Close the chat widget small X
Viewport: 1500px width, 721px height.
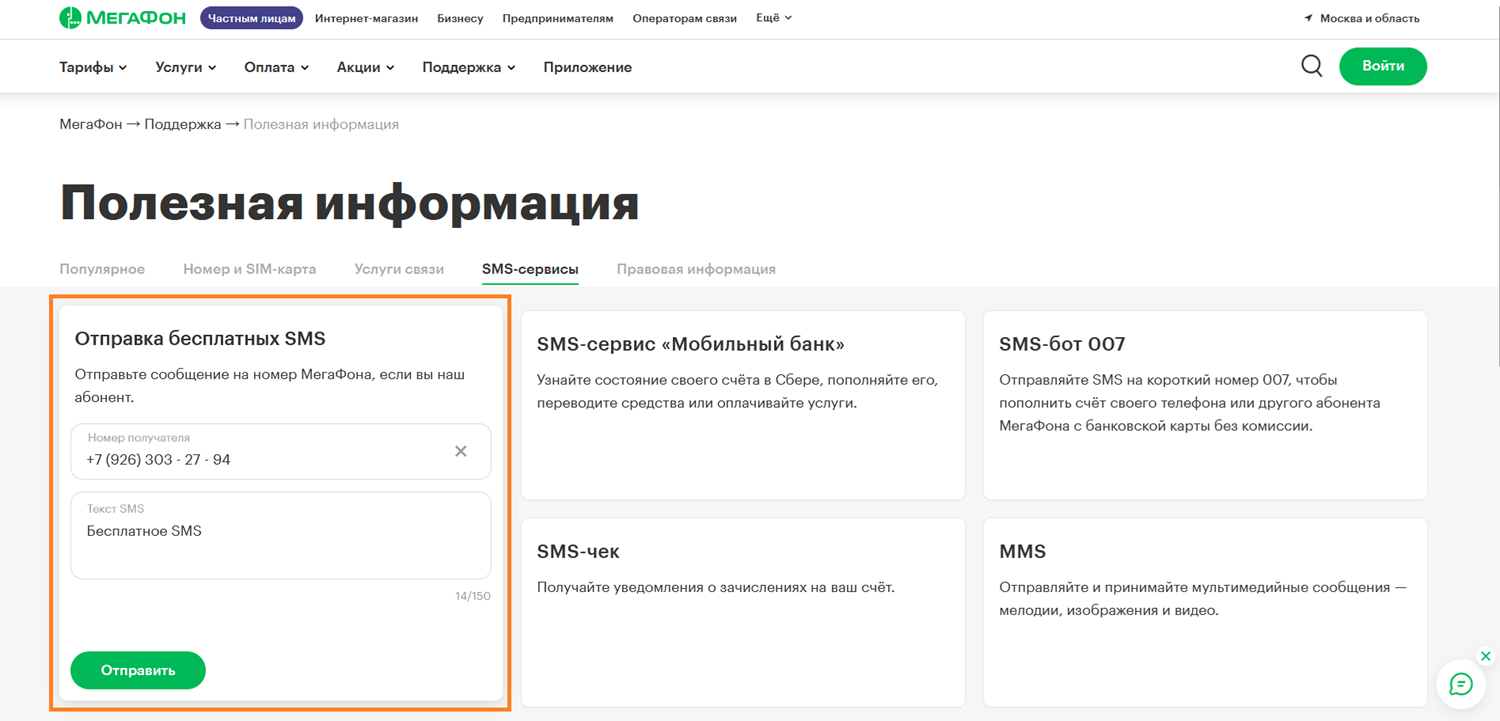(x=1486, y=656)
